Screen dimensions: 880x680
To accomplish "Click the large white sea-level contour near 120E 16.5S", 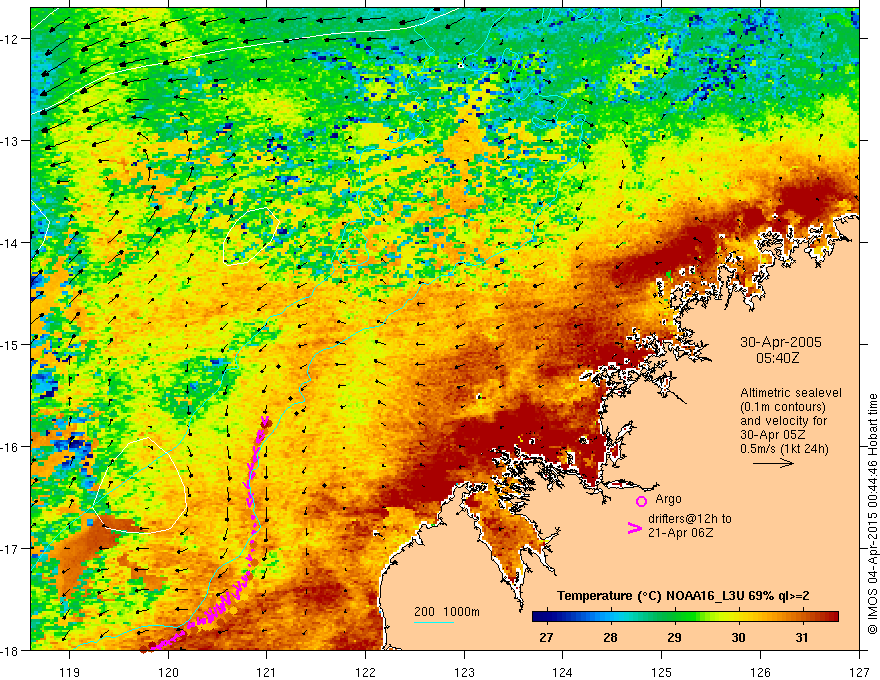I will coord(139,485).
